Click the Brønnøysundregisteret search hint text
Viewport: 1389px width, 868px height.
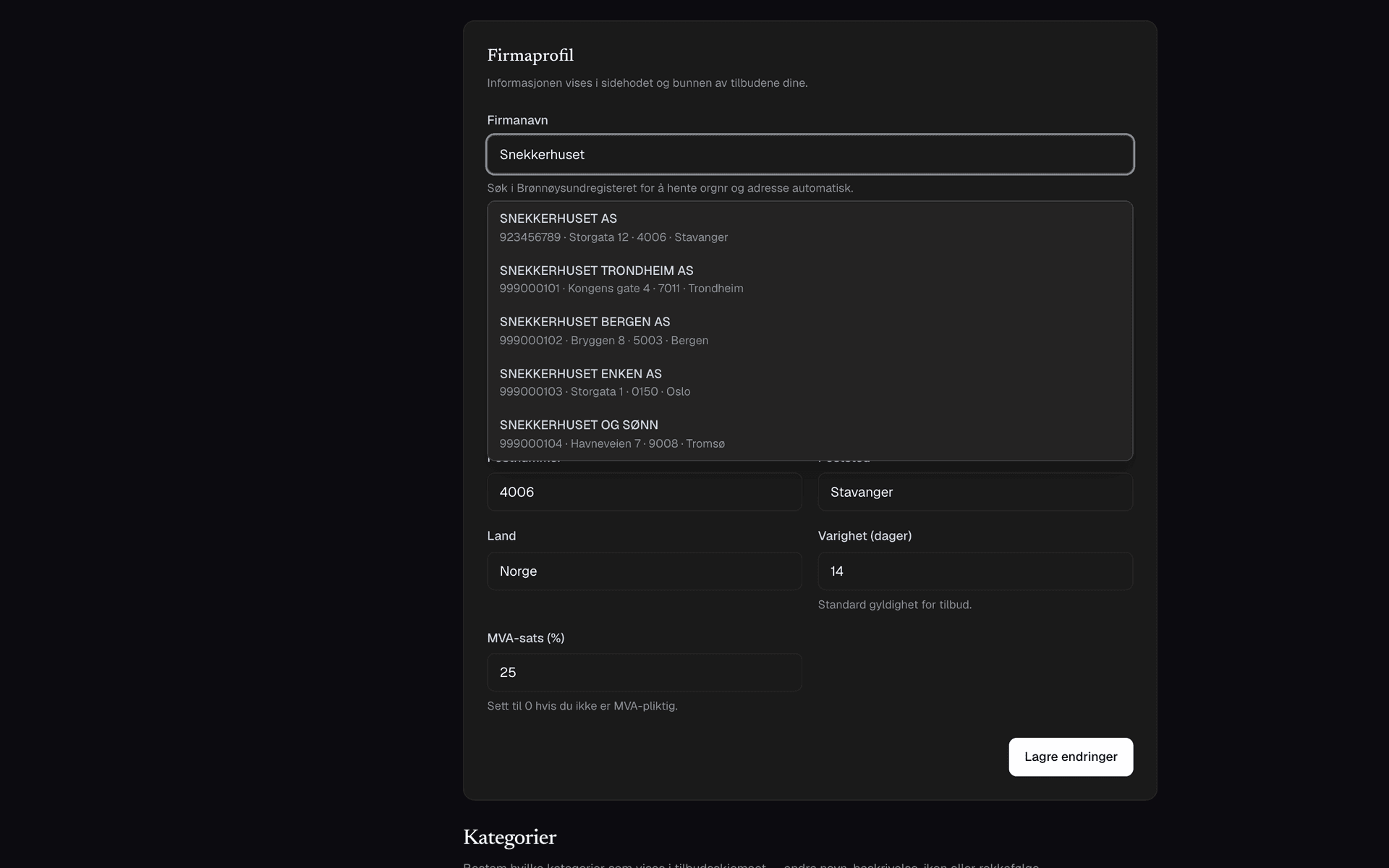click(x=670, y=188)
